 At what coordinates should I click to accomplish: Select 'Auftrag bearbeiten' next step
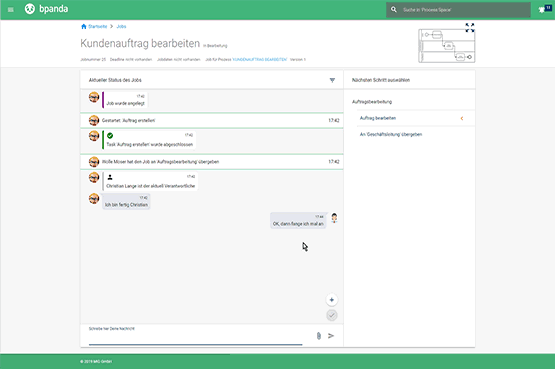click(378, 118)
